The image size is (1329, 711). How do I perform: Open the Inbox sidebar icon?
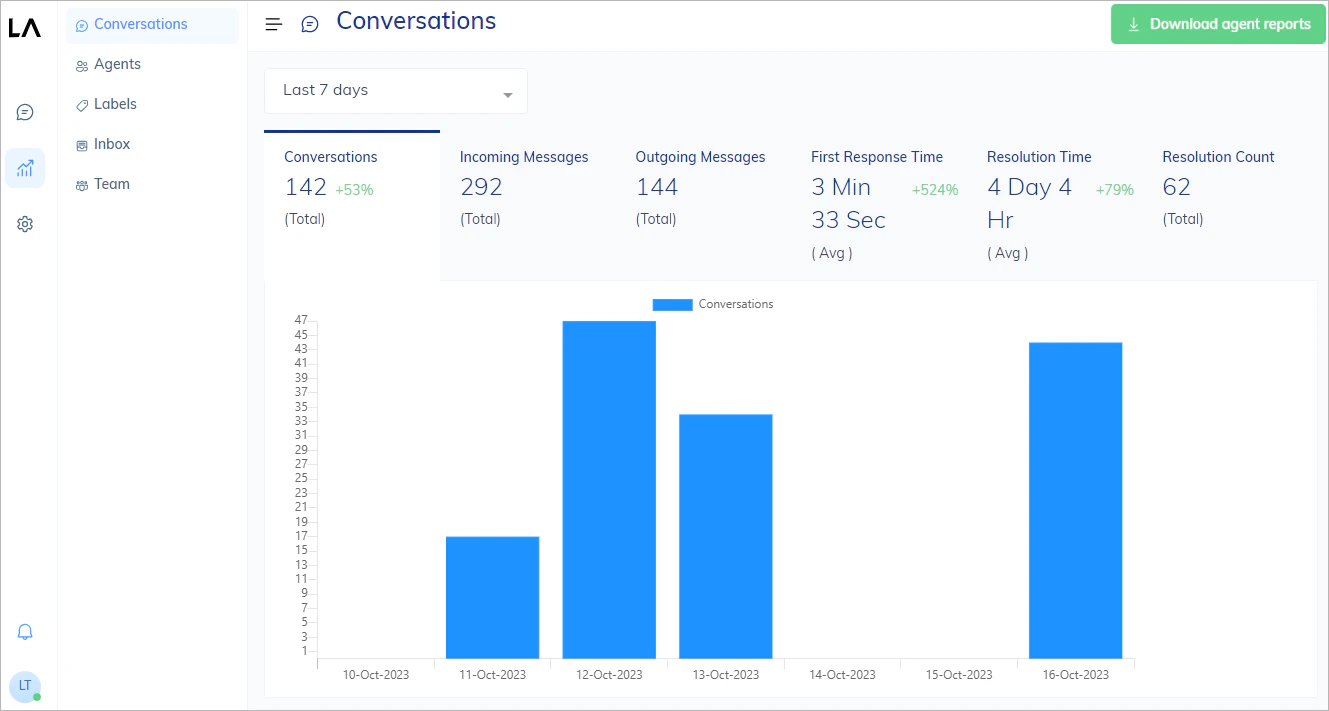click(82, 144)
